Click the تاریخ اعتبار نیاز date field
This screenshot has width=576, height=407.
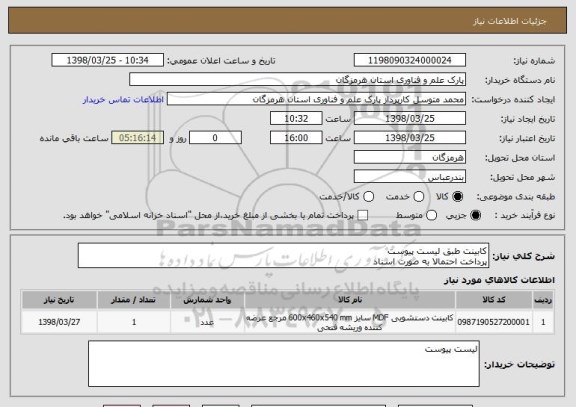pyautogui.click(x=410, y=138)
